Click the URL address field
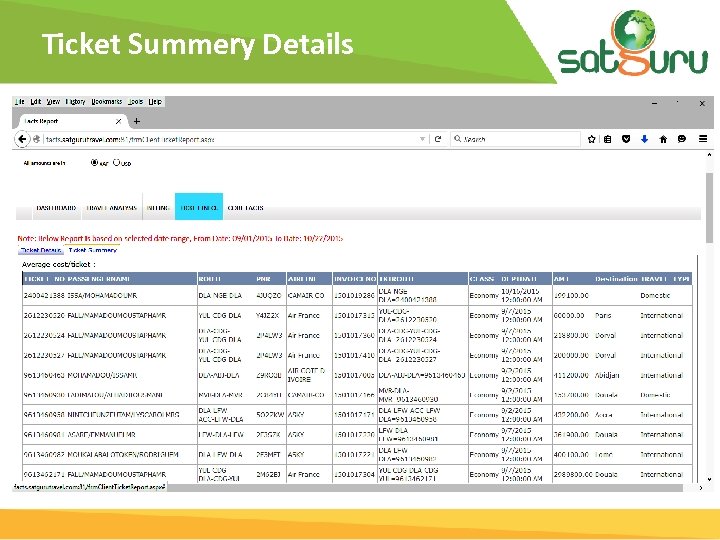Viewport: 720px width, 540px height. click(232, 139)
